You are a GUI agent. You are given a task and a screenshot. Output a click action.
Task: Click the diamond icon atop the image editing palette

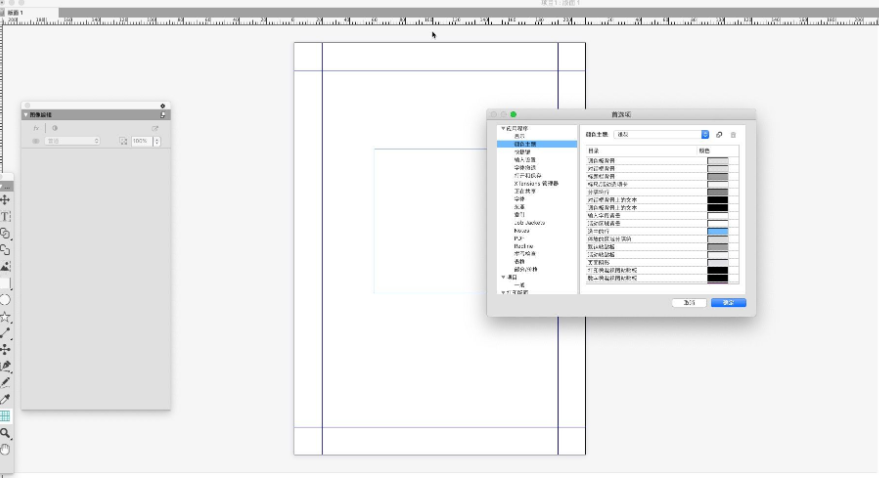click(x=163, y=105)
